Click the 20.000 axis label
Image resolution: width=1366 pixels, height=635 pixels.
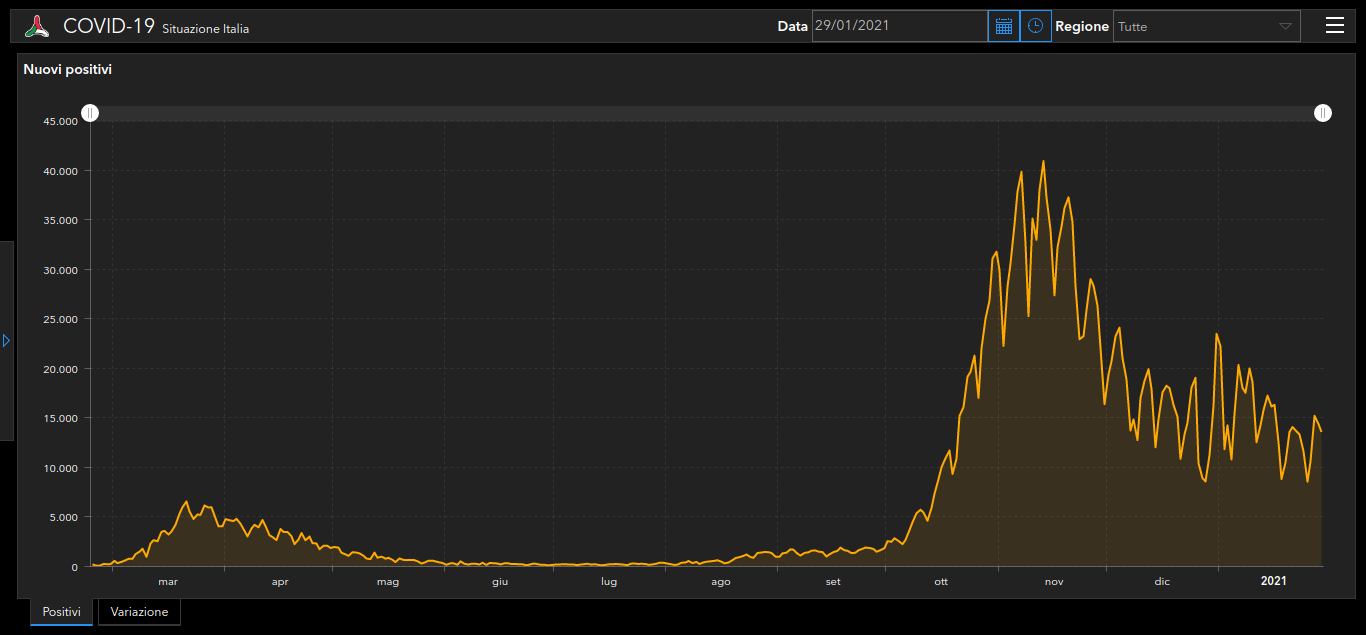[x=60, y=369]
